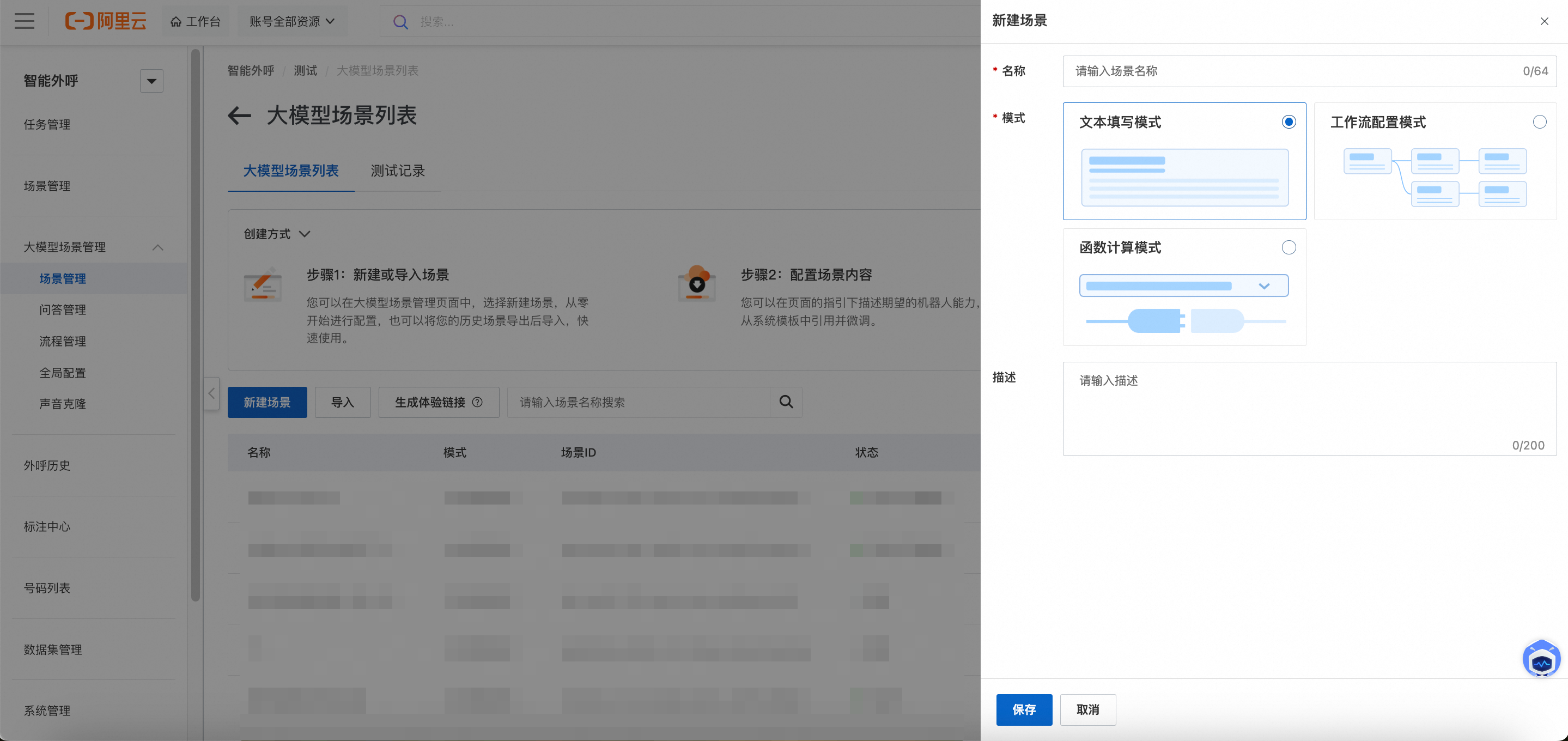Screen dimensions: 1568x741
Task: Switch to the 测试记录 tab
Action: (x=398, y=171)
